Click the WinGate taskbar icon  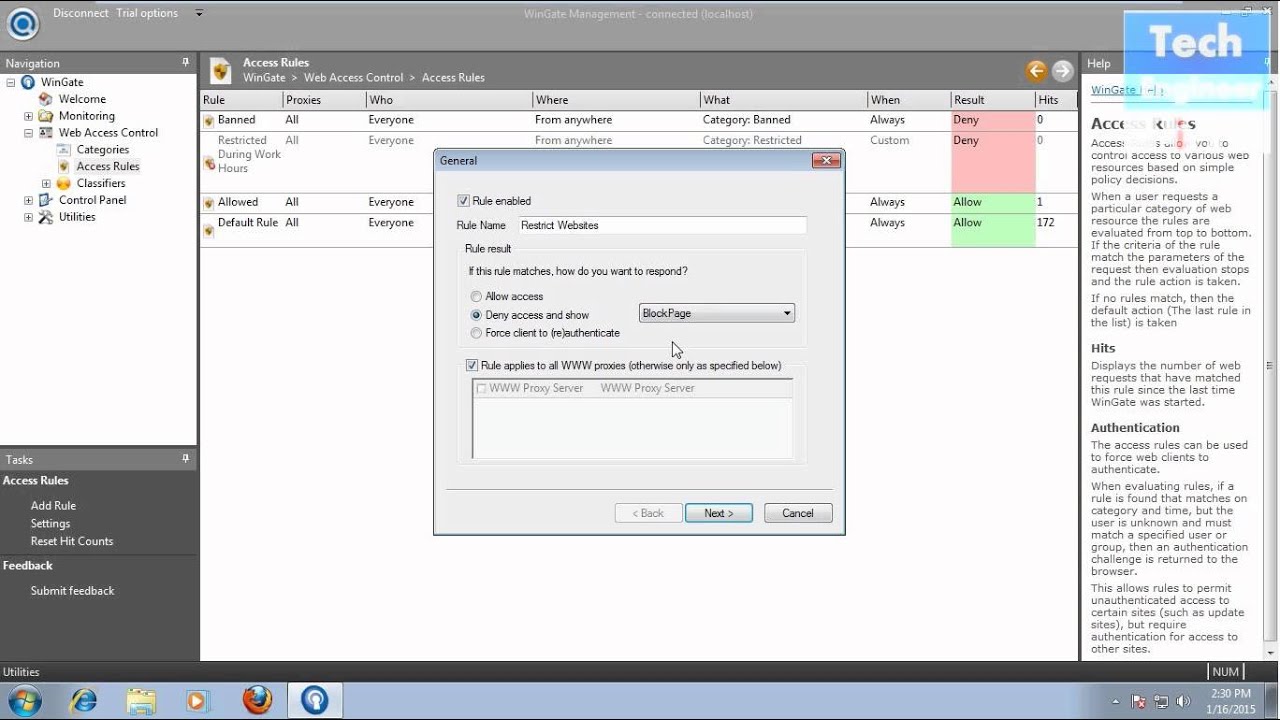point(315,700)
